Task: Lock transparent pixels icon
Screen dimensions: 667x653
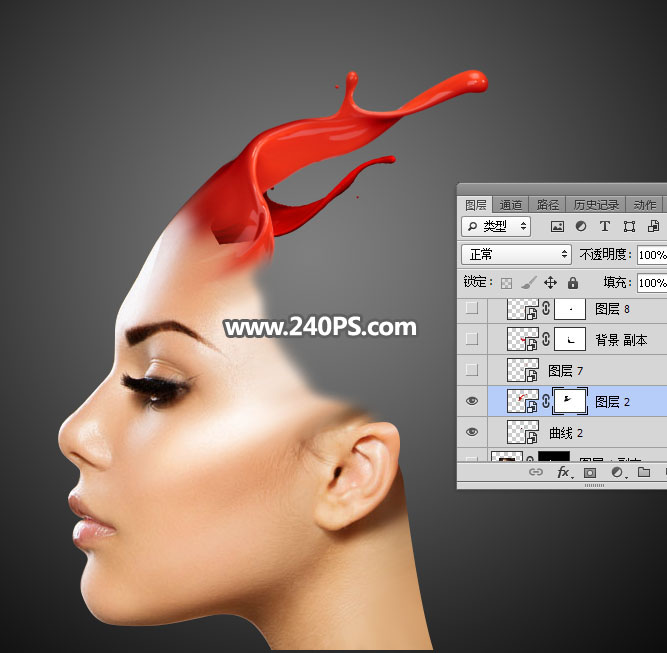Action: point(506,283)
